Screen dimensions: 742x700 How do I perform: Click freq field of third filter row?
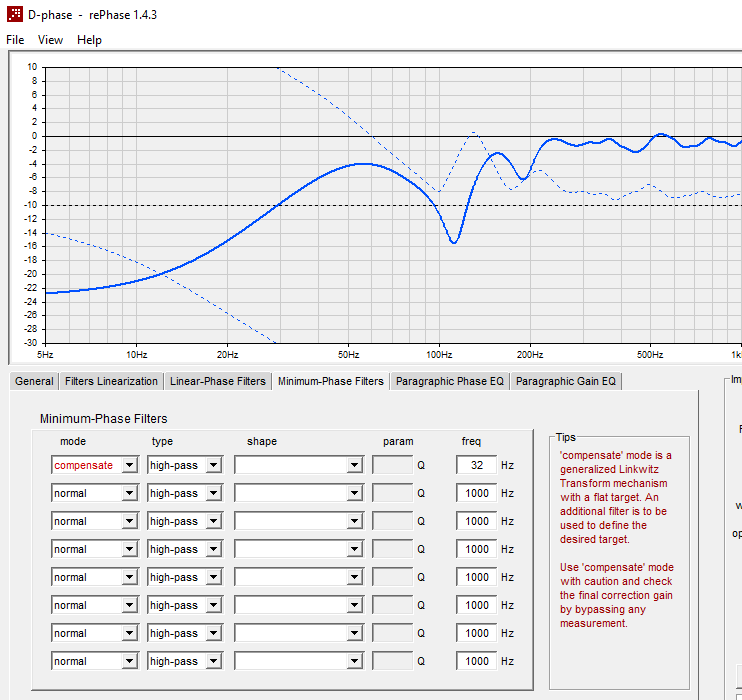click(477, 521)
